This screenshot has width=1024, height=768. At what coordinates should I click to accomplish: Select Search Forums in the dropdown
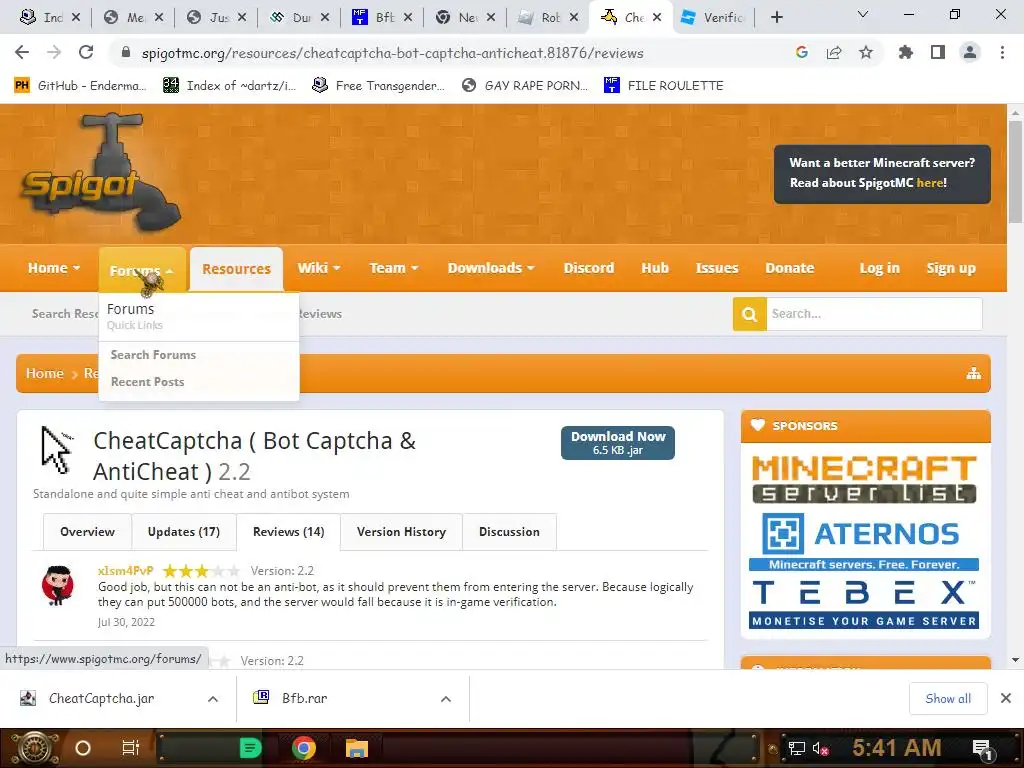[x=153, y=355]
